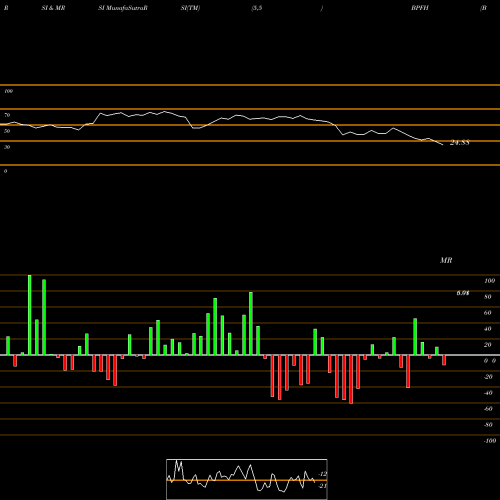Click the 'MR' panel title
Viewport: 500px width, 500px height.
tap(446, 260)
